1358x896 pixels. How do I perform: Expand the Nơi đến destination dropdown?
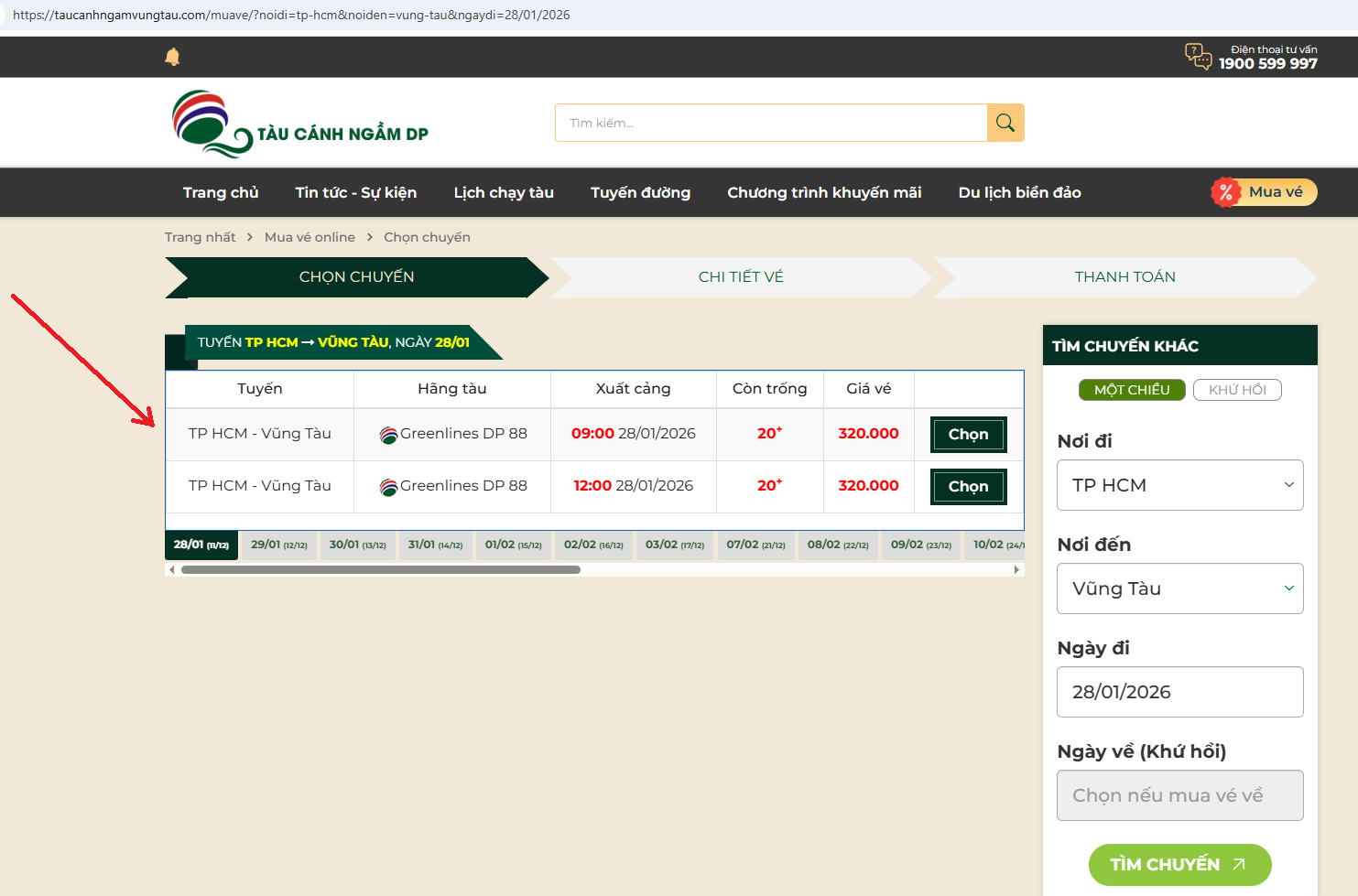pos(1179,588)
